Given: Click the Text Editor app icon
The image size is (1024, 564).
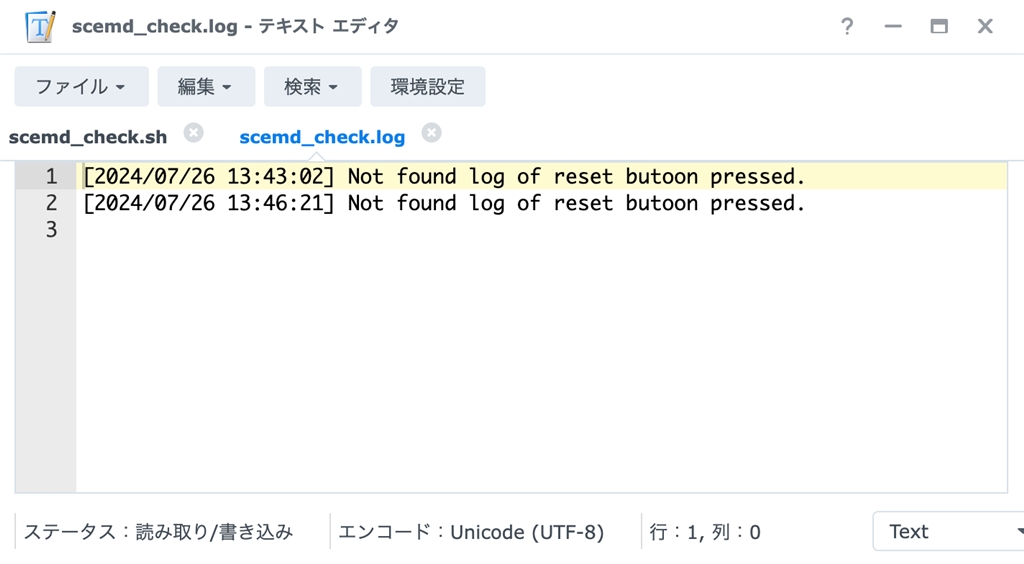Looking at the screenshot, I should [x=40, y=27].
